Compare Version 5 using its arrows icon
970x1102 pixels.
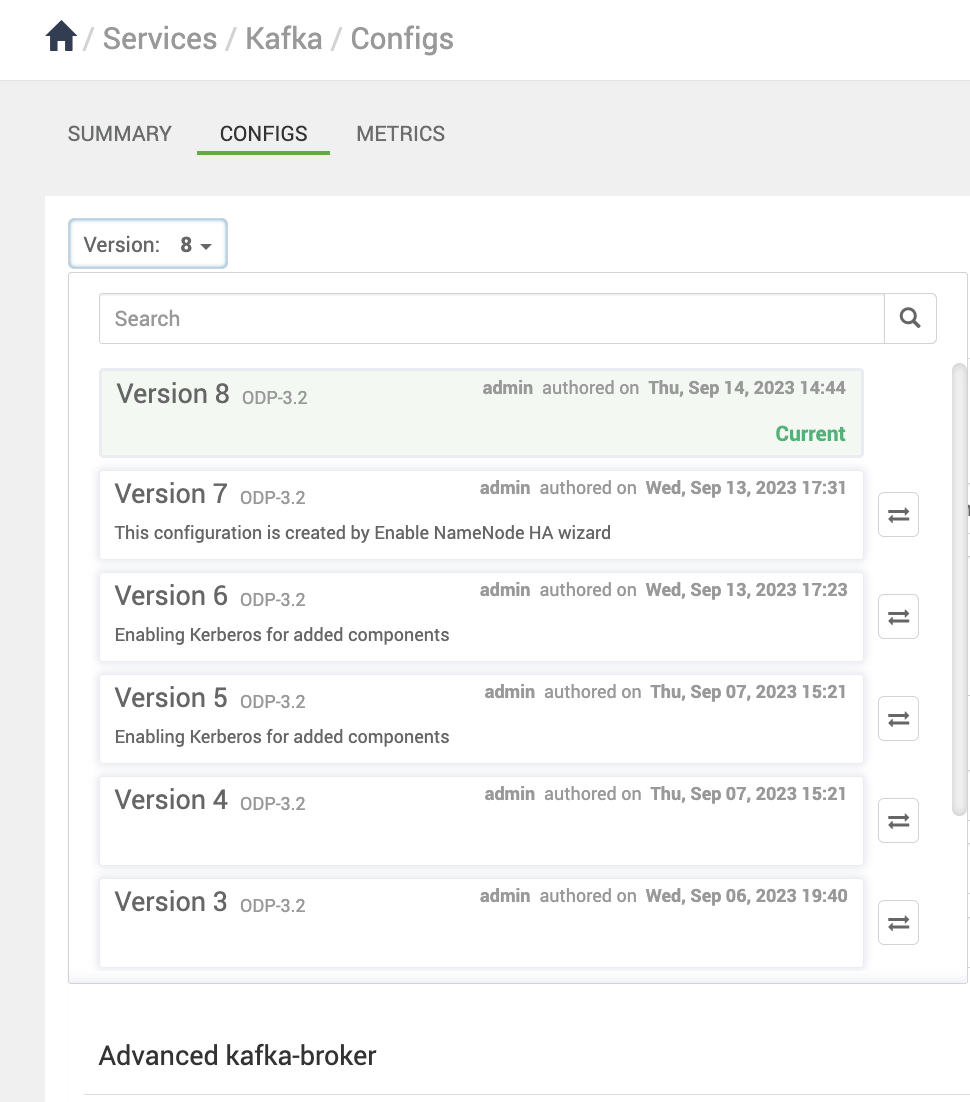tap(898, 718)
